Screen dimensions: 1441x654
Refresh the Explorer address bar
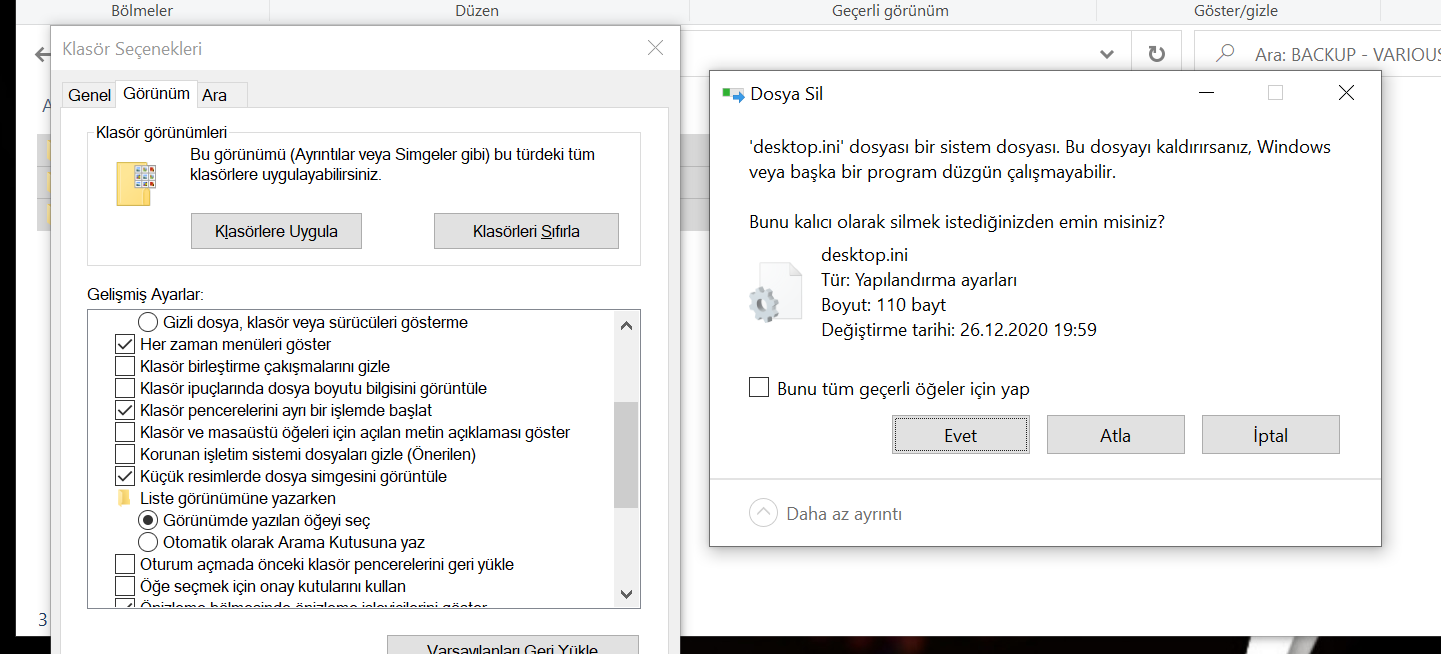[1157, 54]
